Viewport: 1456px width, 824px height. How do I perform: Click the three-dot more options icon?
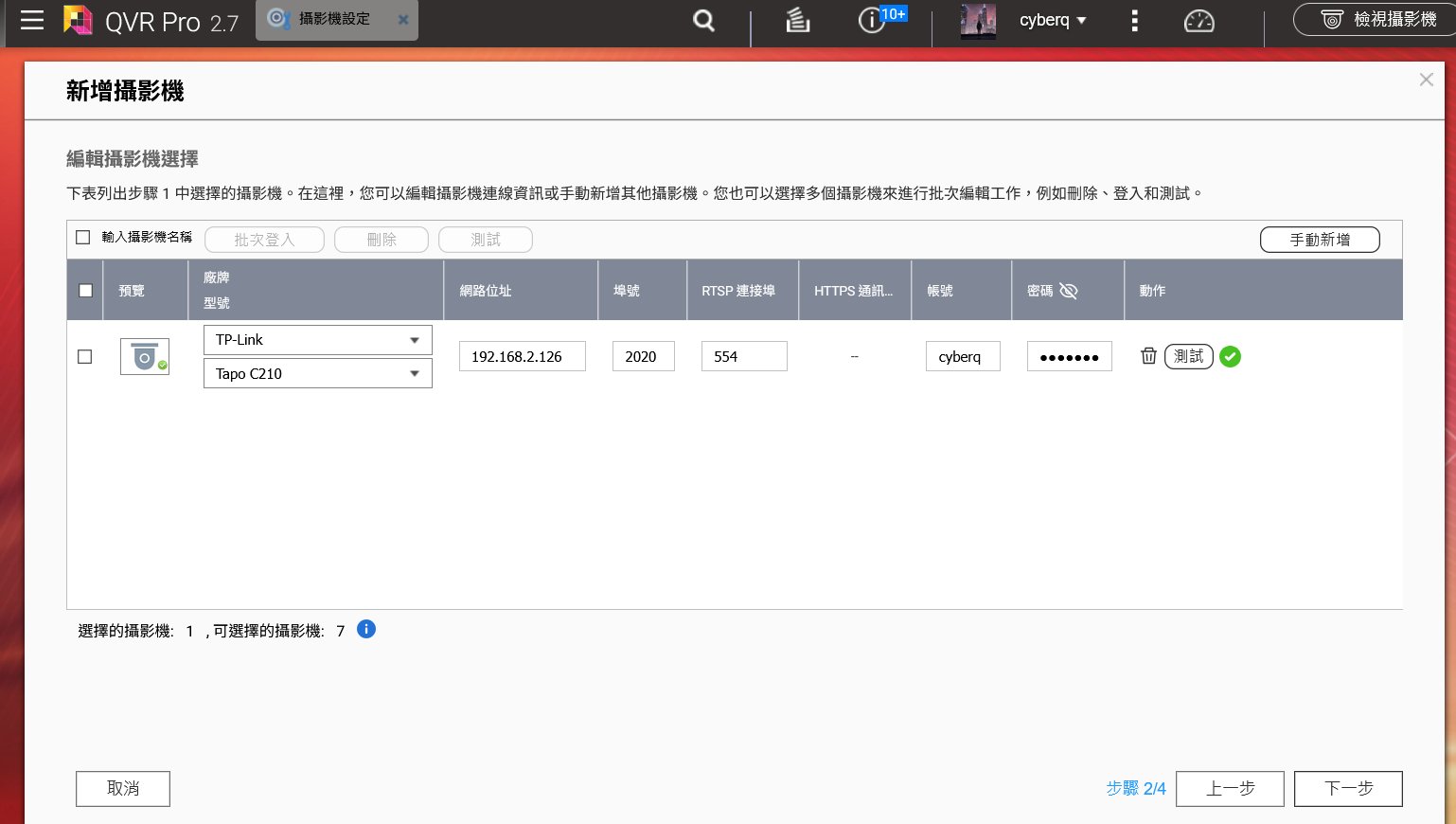click(x=1134, y=20)
